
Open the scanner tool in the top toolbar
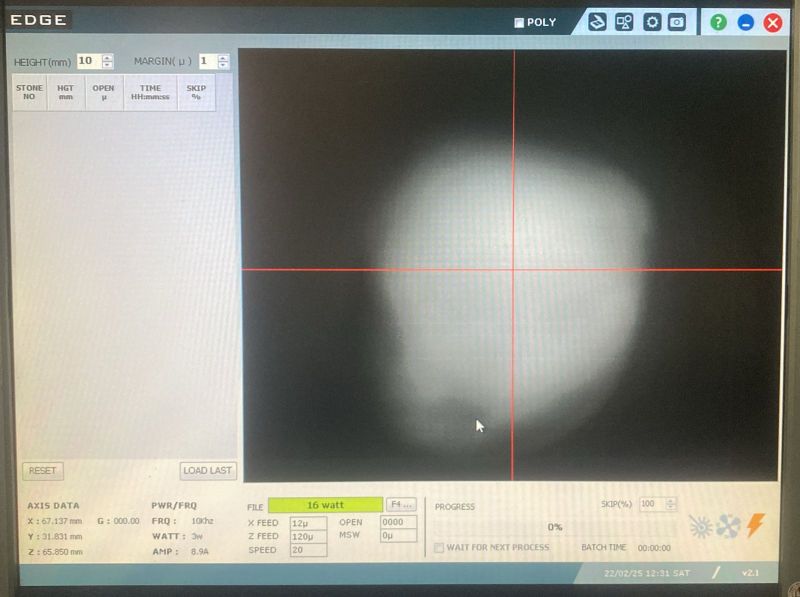[597, 22]
